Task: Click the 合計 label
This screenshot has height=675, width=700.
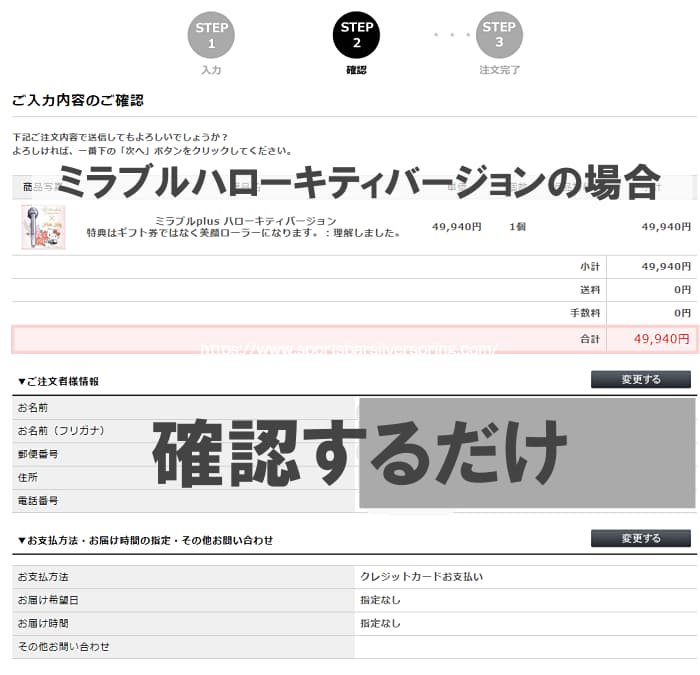Action: pos(590,339)
